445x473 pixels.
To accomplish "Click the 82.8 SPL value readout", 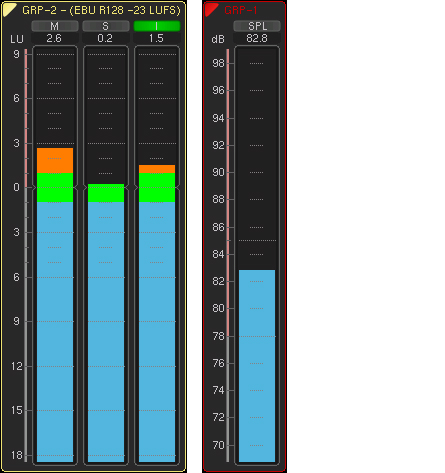I will click(x=257, y=38).
